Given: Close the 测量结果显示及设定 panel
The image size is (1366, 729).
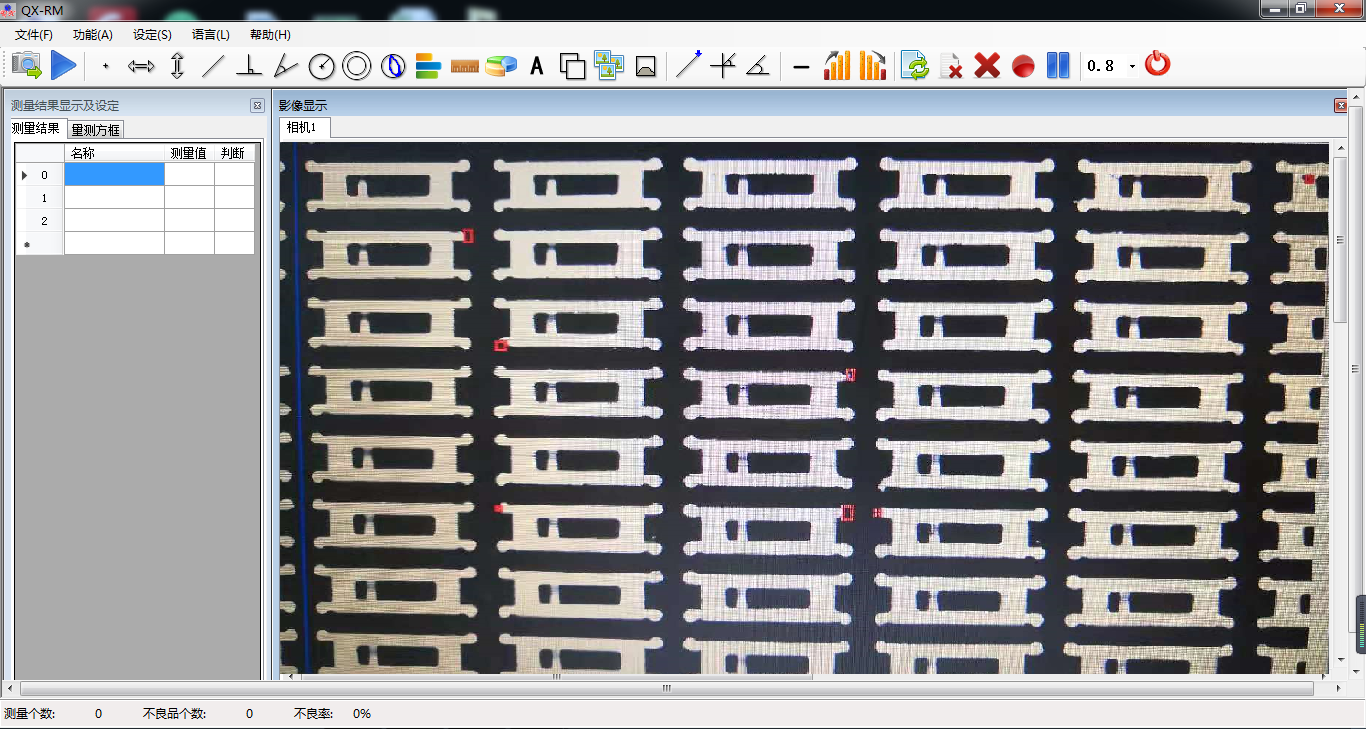Looking at the screenshot, I should tap(257, 106).
